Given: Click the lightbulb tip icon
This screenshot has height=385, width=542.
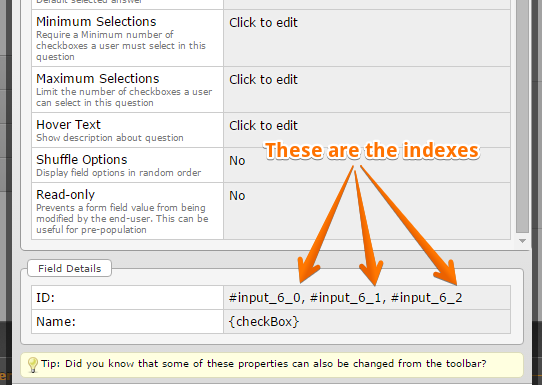Looking at the screenshot, I should point(33,365).
